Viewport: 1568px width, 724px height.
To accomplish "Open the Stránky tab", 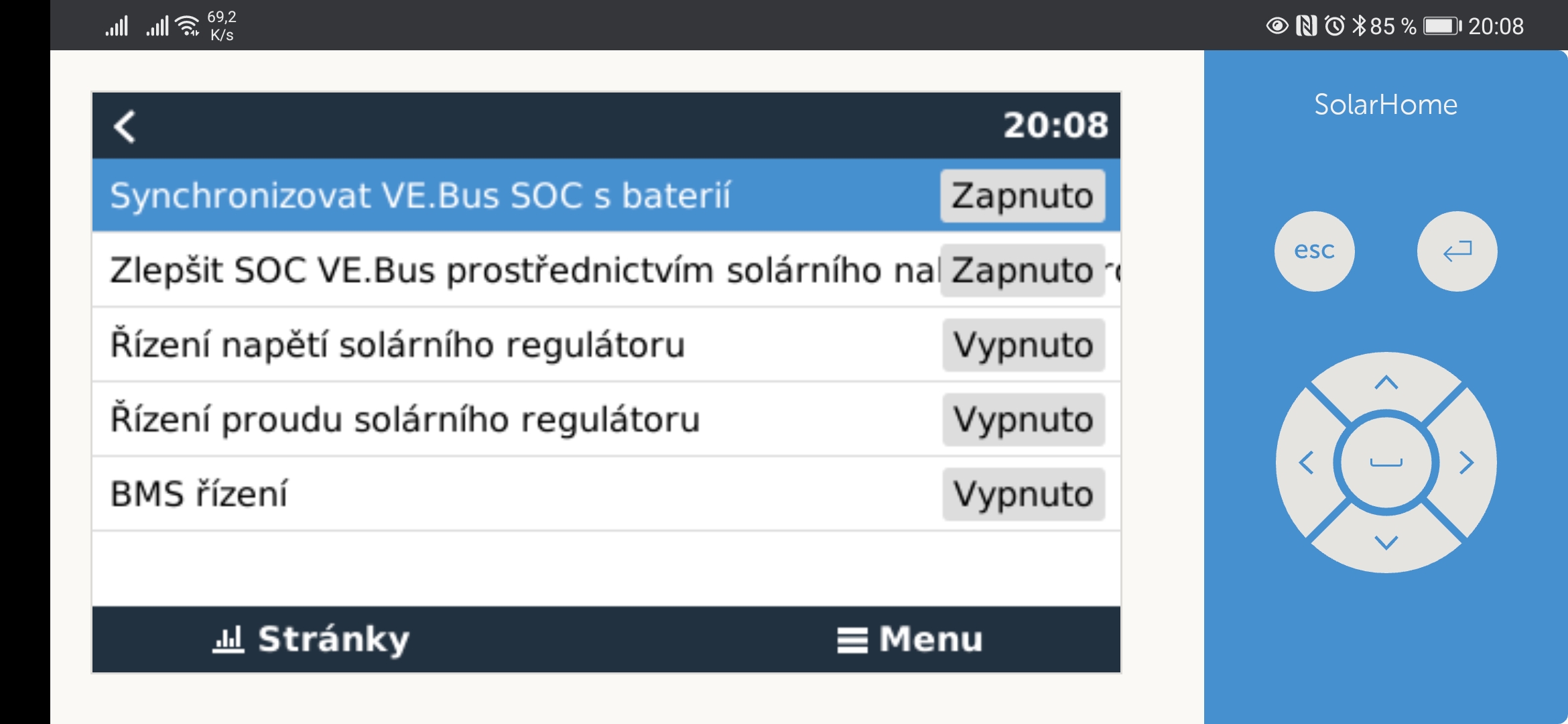I will [311, 639].
